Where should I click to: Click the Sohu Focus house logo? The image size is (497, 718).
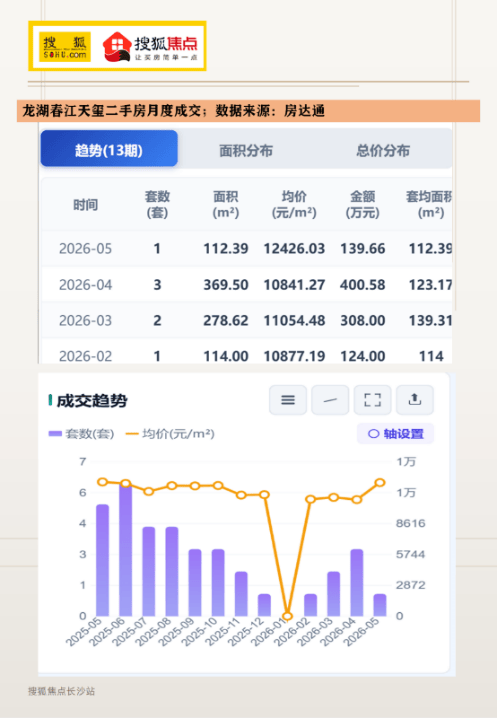point(150,46)
